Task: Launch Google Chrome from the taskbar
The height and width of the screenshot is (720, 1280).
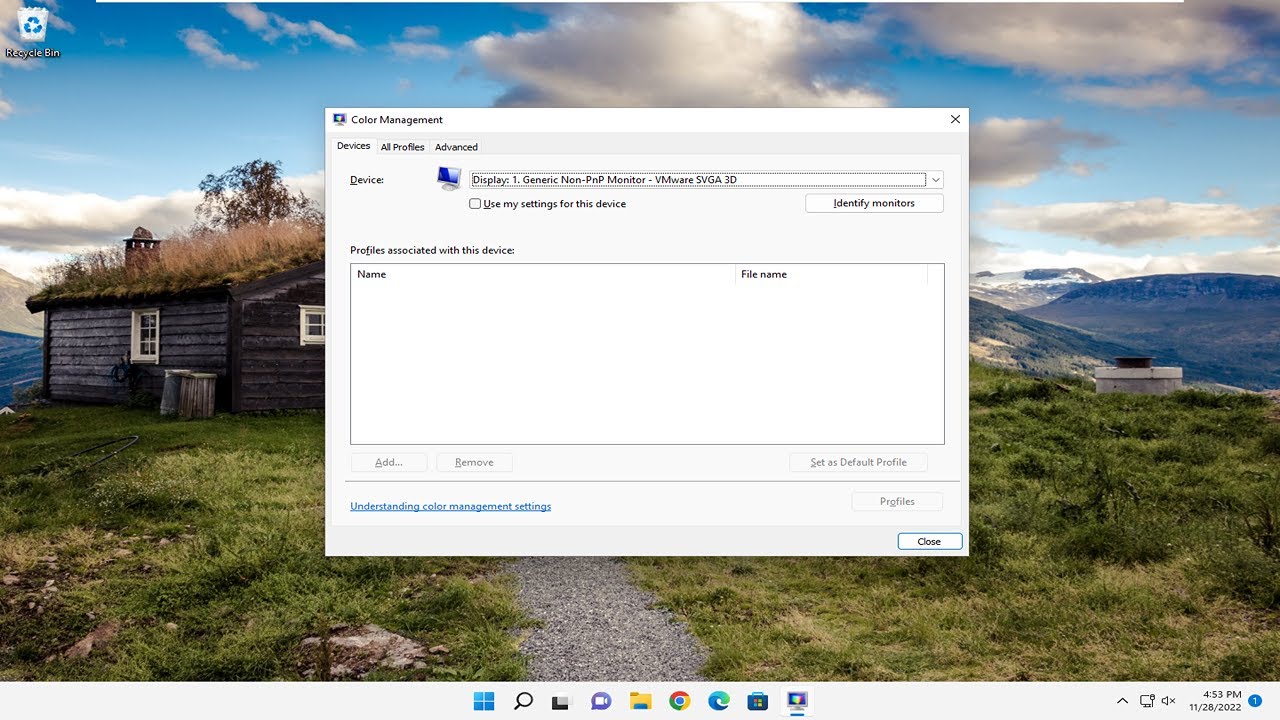Action: pos(680,701)
